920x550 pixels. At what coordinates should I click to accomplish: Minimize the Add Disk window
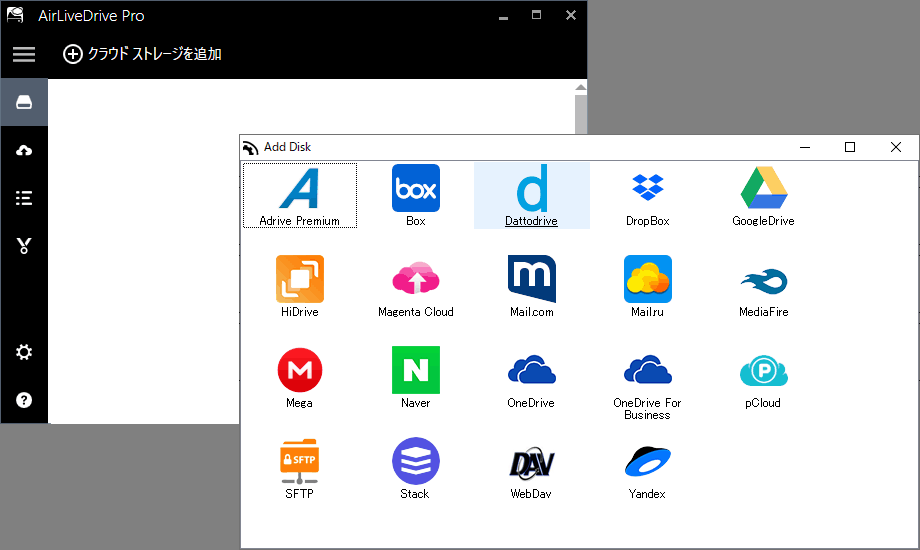pos(805,147)
